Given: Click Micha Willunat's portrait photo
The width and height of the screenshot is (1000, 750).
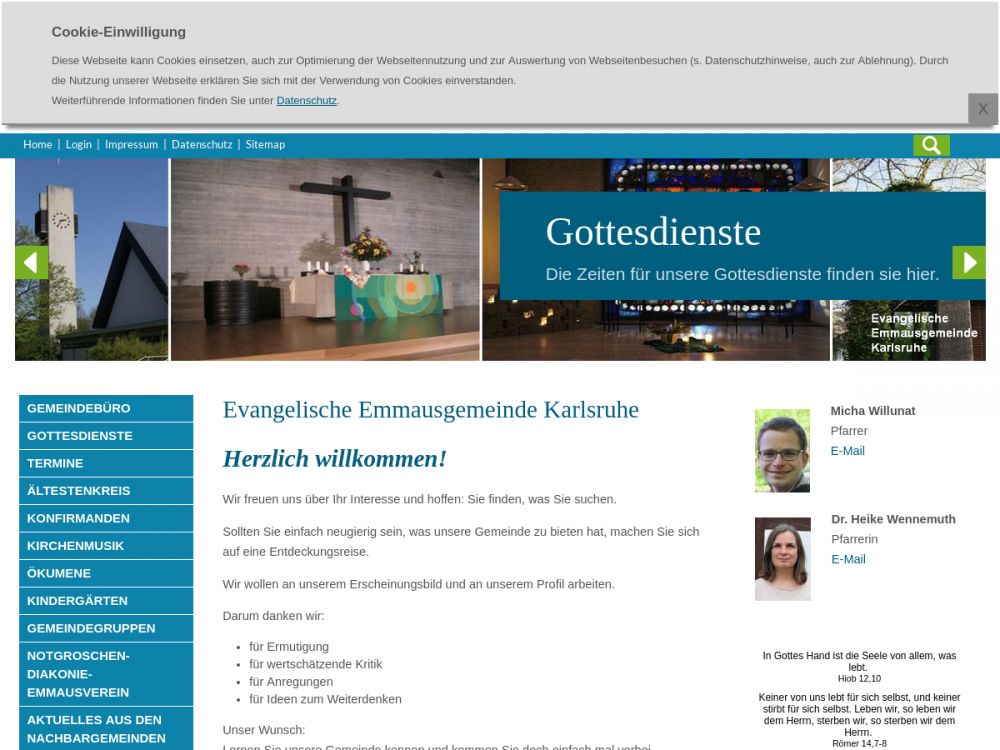Looking at the screenshot, I should [x=782, y=451].
